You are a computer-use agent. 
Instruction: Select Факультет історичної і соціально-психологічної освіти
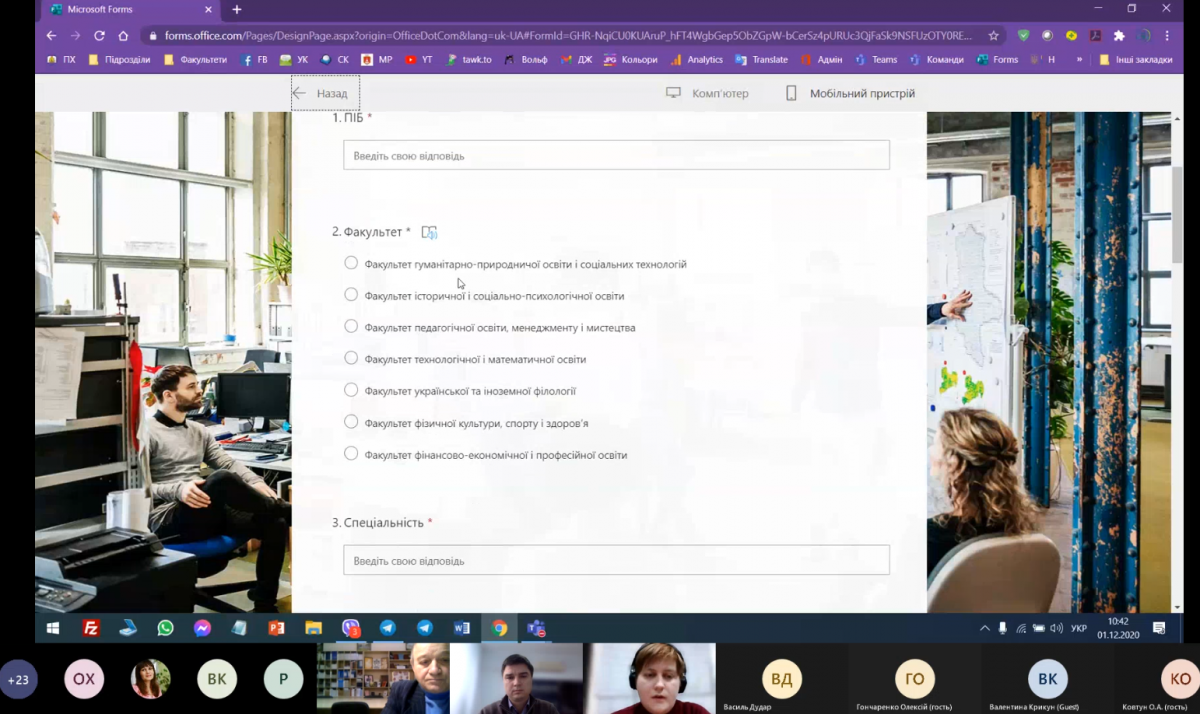tap(351, 294)
